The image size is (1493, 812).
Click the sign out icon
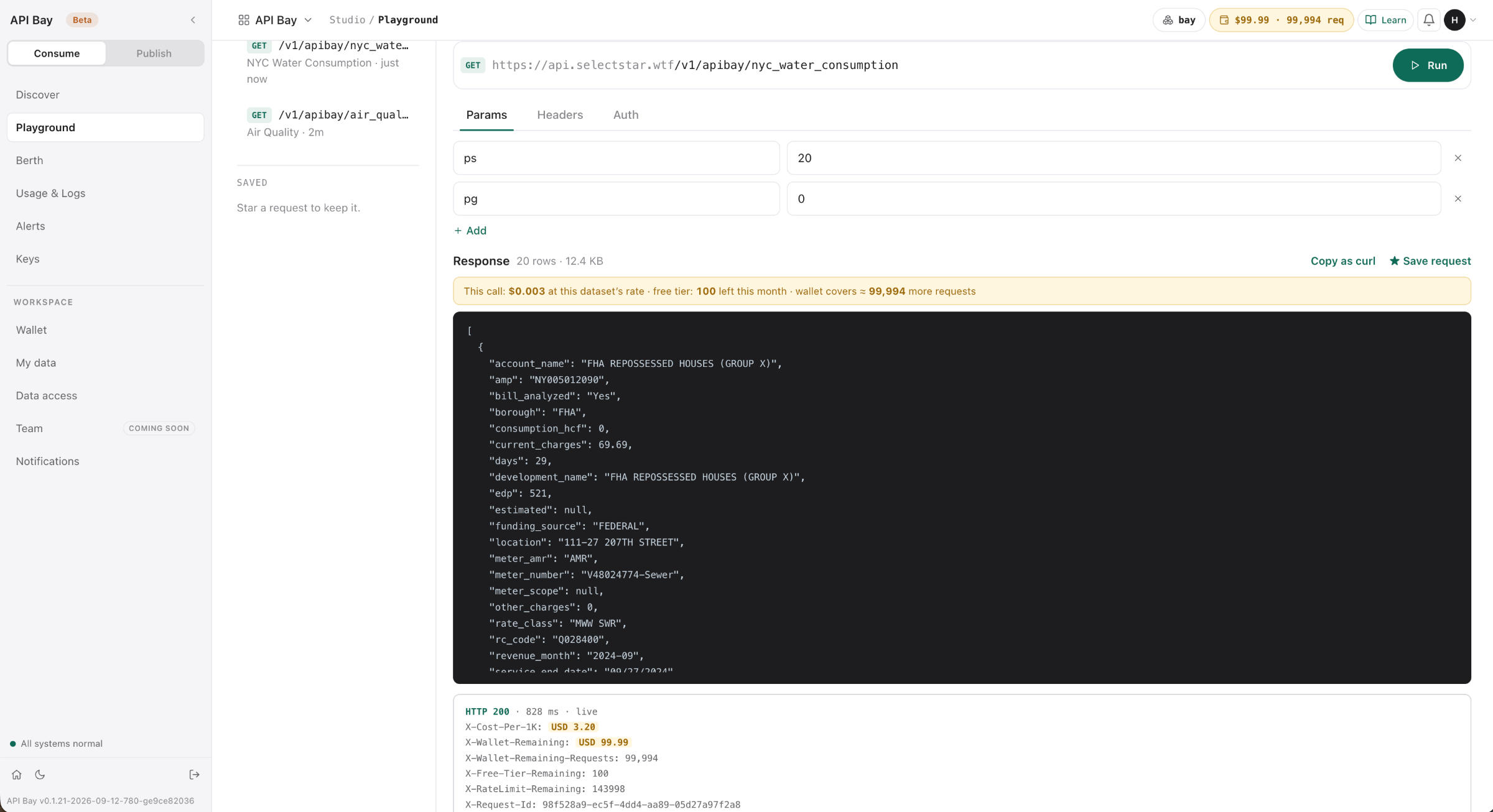click(194, 775)
